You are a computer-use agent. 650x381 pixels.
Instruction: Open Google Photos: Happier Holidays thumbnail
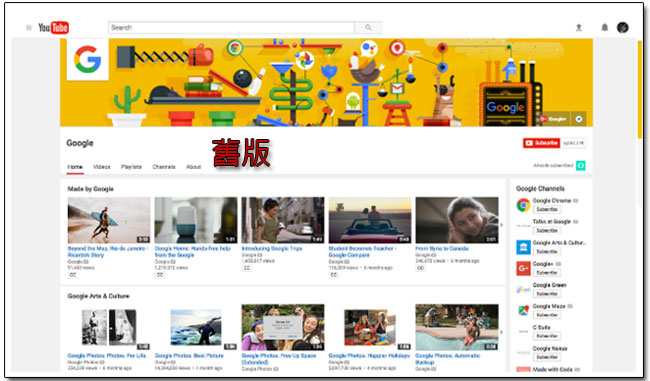(x=370, y=328)
